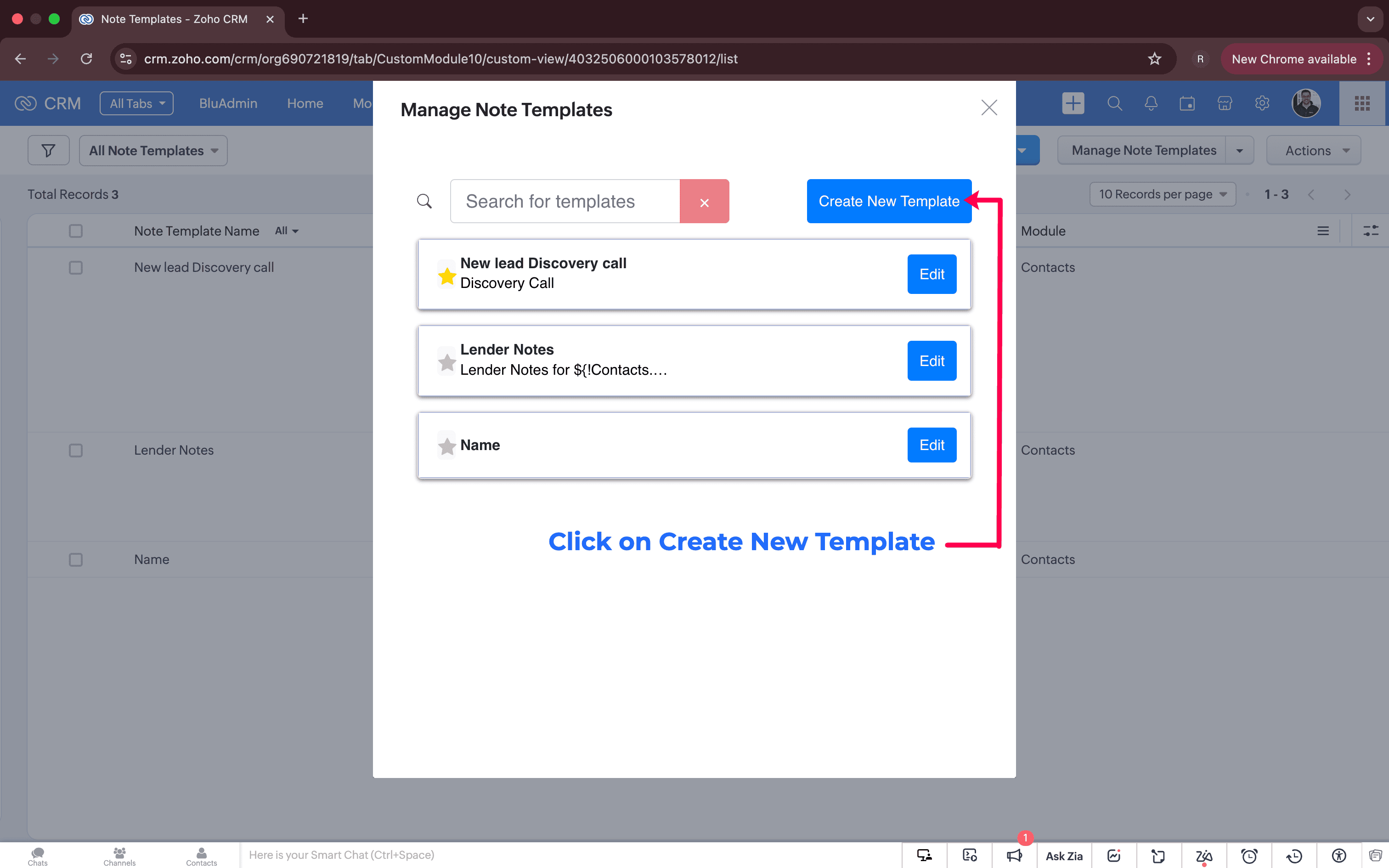1389x868 pixels.
Task: Open the All filter on Note Template Name column
Action: (x=287, y=231)
